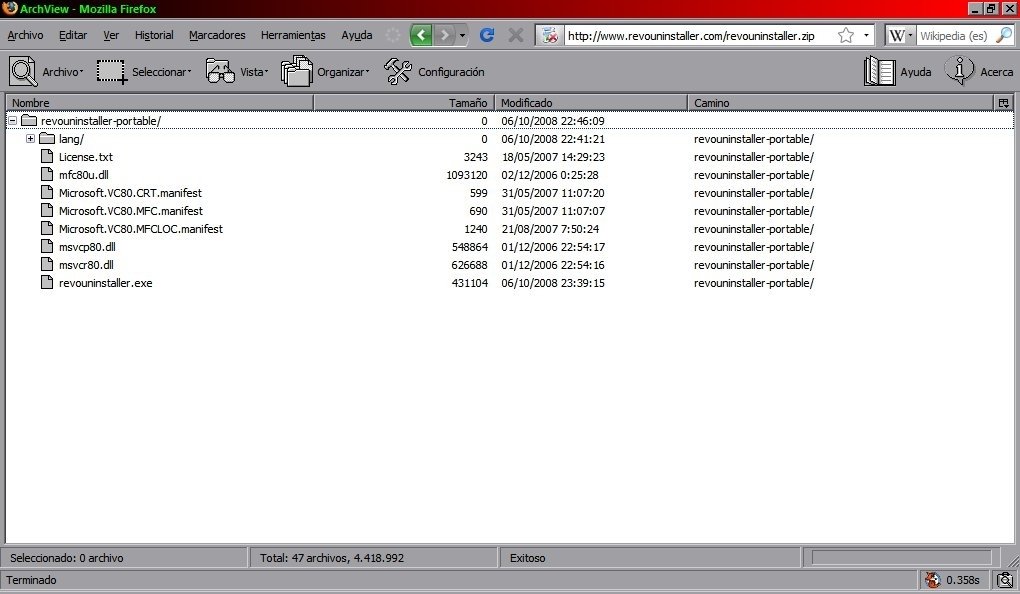Open the Ayuda menu in menu bar
Screen dimensions: 1020x594
tap(357, 35)
